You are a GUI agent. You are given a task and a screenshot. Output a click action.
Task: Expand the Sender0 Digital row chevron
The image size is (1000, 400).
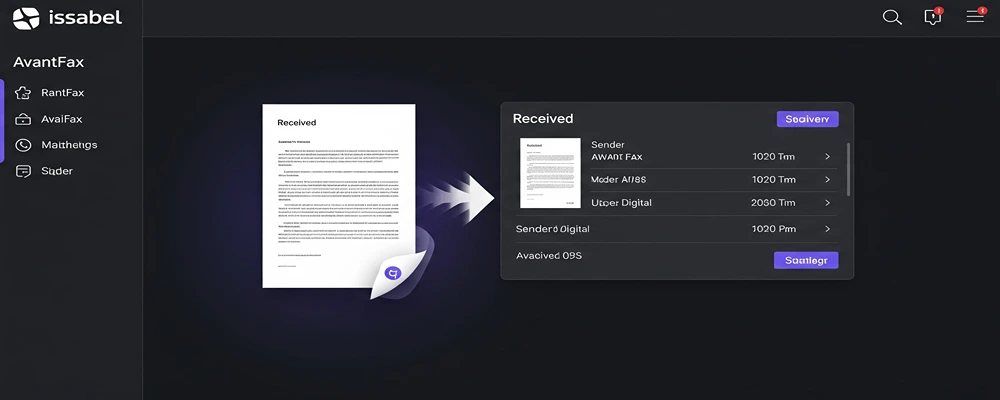coord(827,228)
